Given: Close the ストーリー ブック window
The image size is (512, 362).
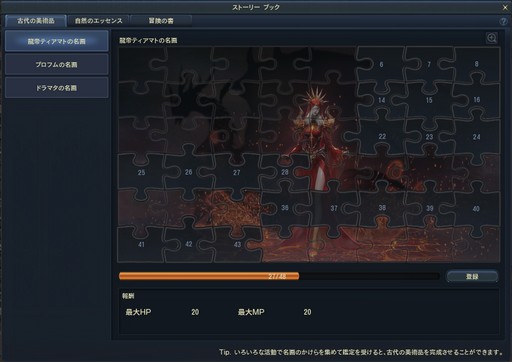Looking at the screenshot, I should pyautogui.click(x=505, y=7).
